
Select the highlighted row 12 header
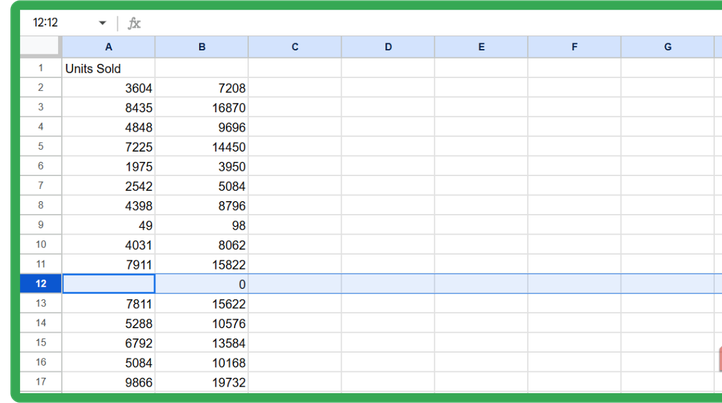pyautogui.click(x=41, y=284)
